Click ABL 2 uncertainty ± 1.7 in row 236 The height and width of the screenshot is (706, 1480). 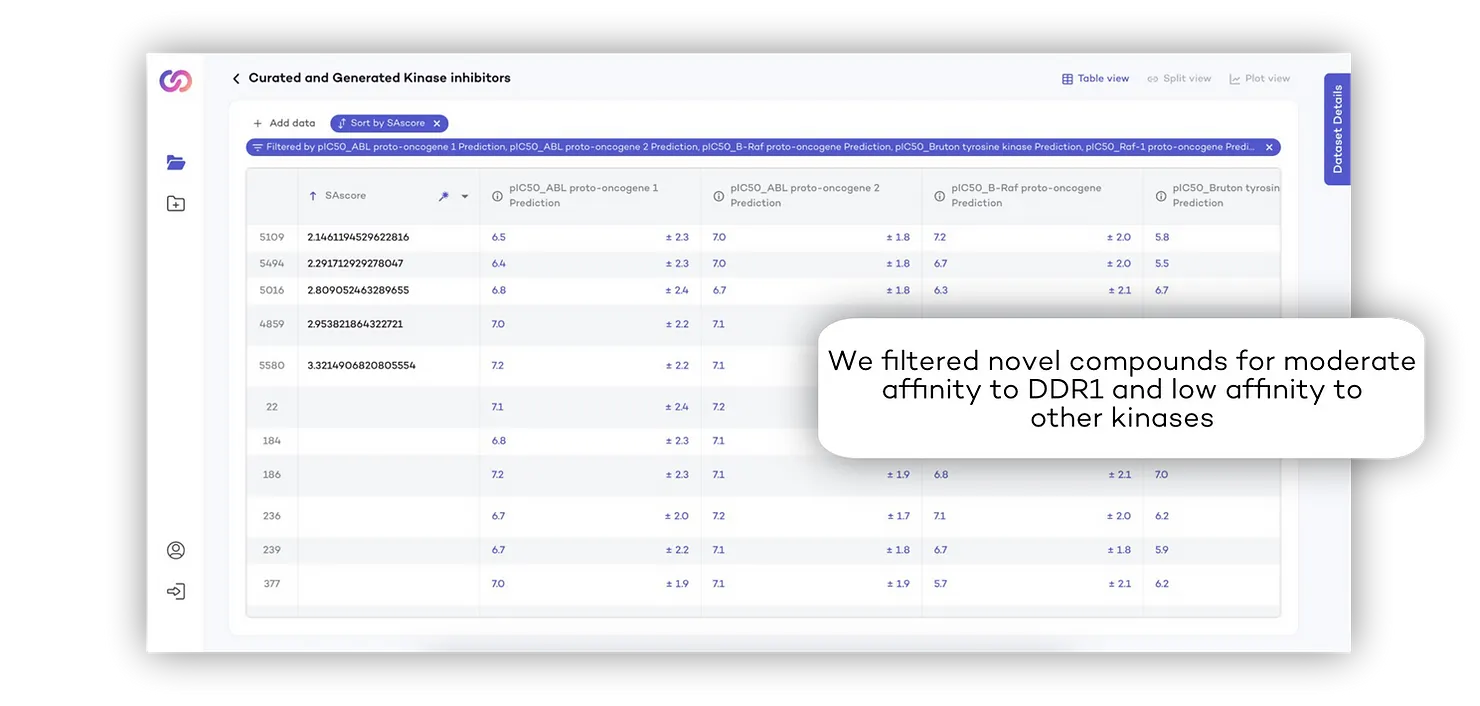pos(898,516)
